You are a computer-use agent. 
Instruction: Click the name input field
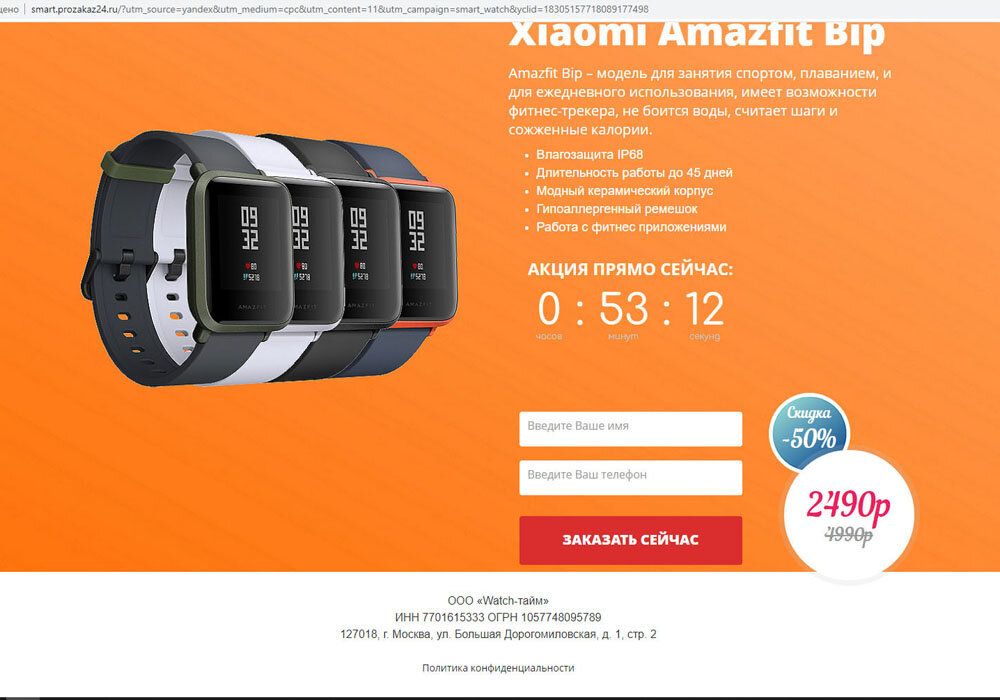click(x=631, y=428)
